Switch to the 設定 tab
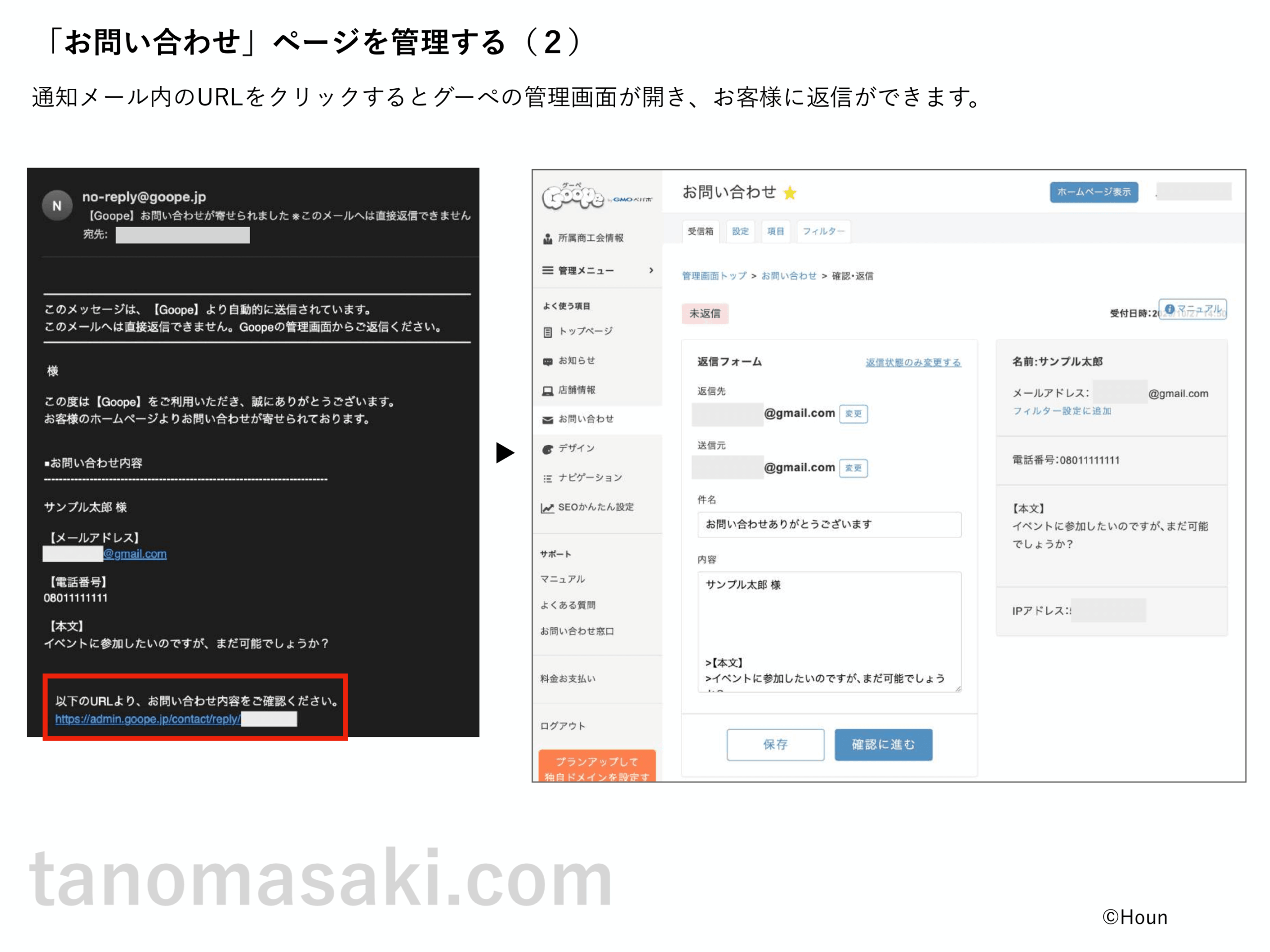The height and width of the screenshot is (952, 1270). coord(740,231)
